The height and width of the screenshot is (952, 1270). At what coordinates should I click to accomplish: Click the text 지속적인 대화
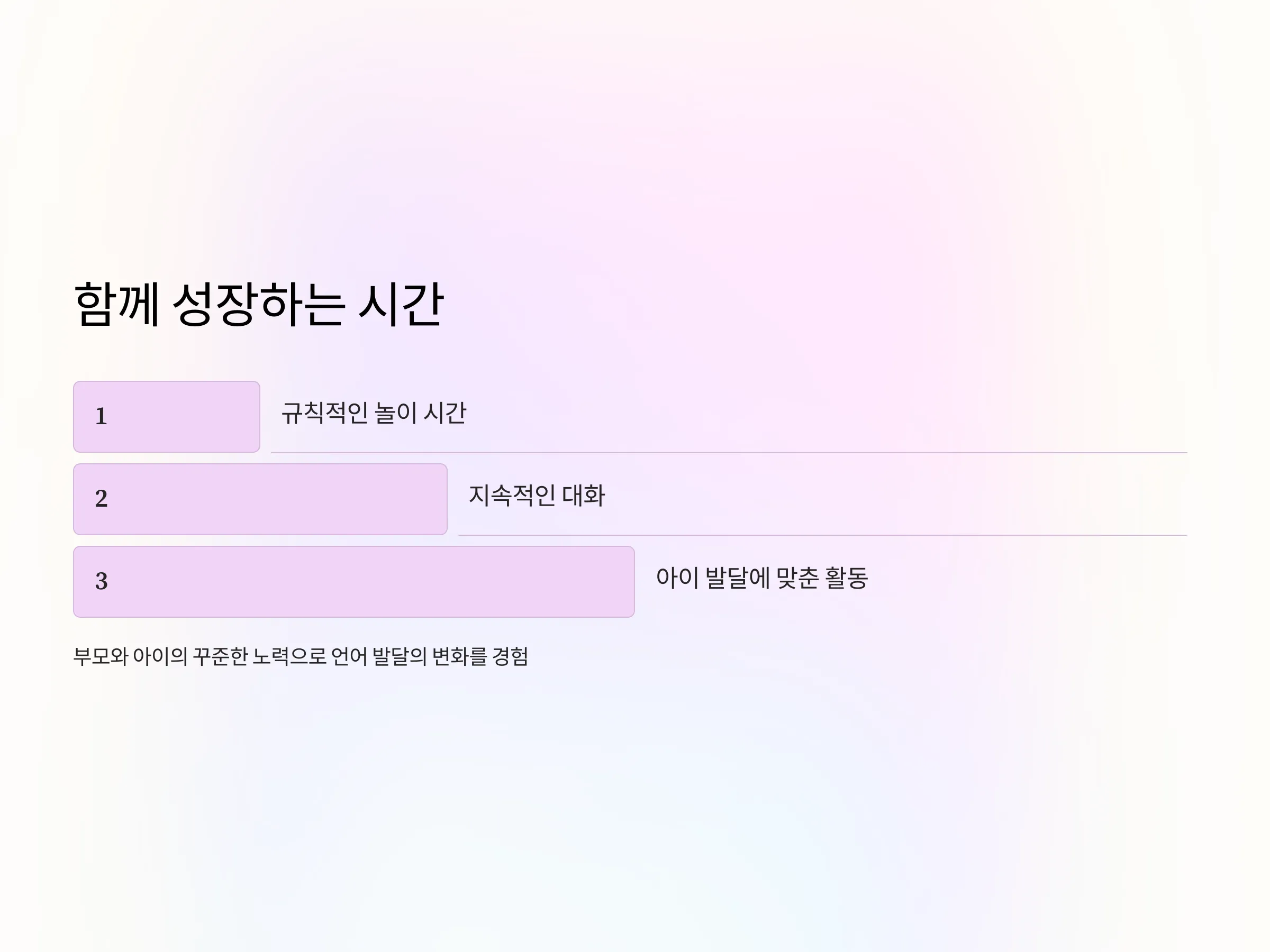pyautogui.click(x=537, y=496)
